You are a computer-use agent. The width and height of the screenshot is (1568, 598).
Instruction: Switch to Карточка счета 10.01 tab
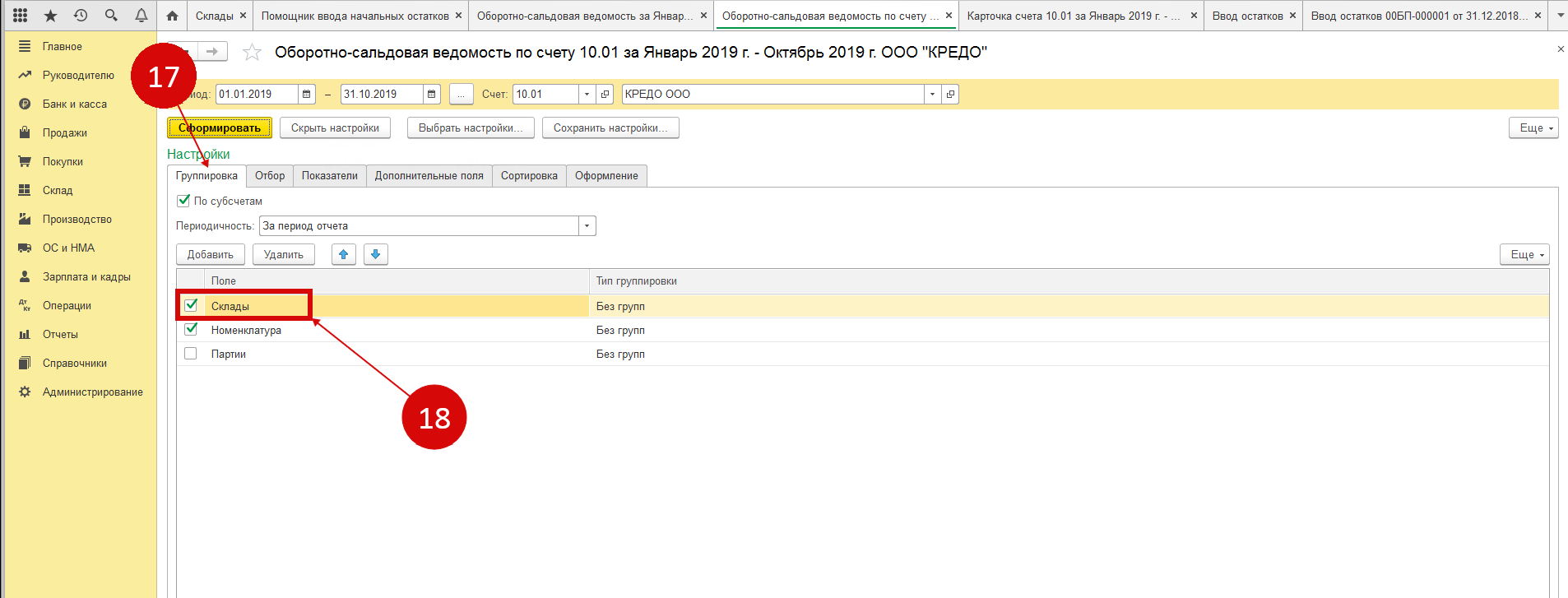[1074, 16]
